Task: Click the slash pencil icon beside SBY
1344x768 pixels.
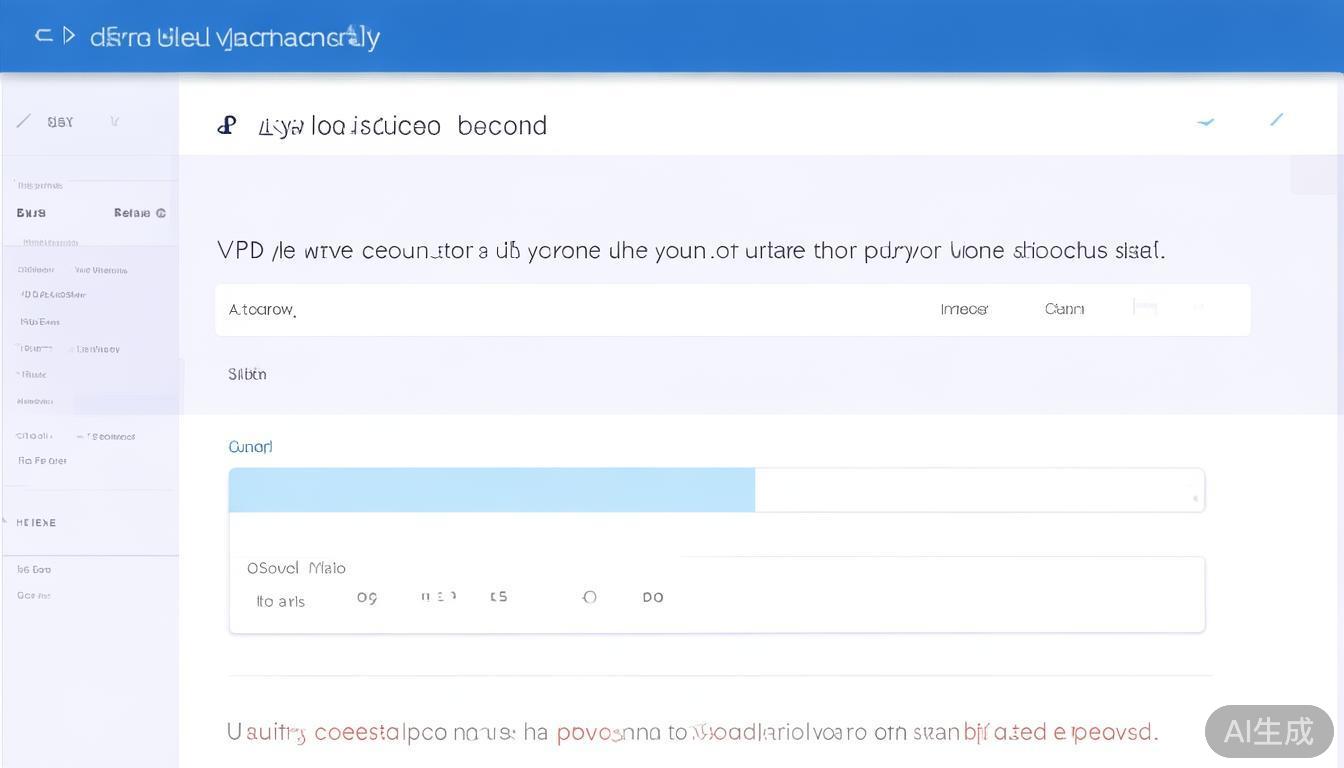Action: point(23,121)
